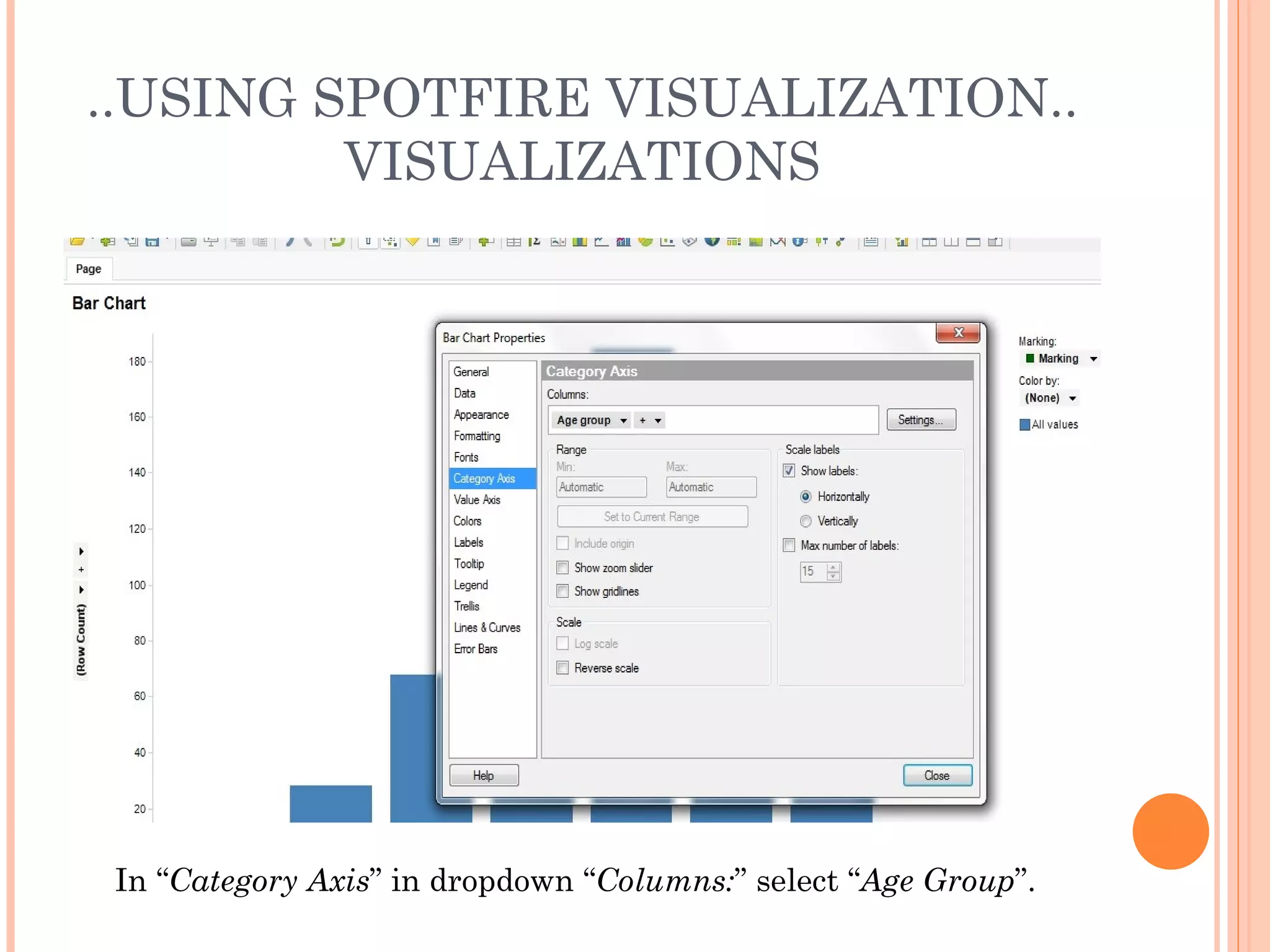Open the Formatting properties section
This screenshot has height=952, width=1270.
[477, 436]
